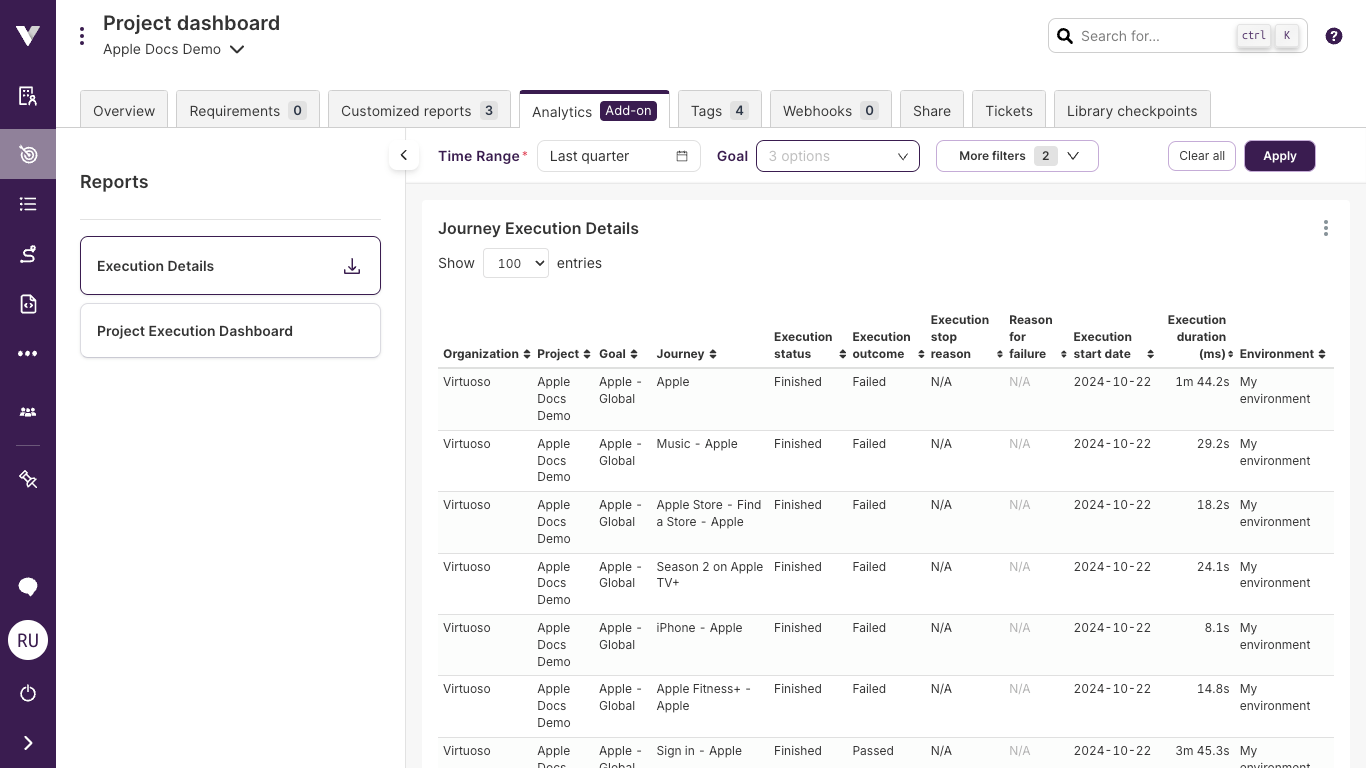Sort by the Execution start date column
The width and height of the screenshot is (1366, 768).
pos(1113,346)
